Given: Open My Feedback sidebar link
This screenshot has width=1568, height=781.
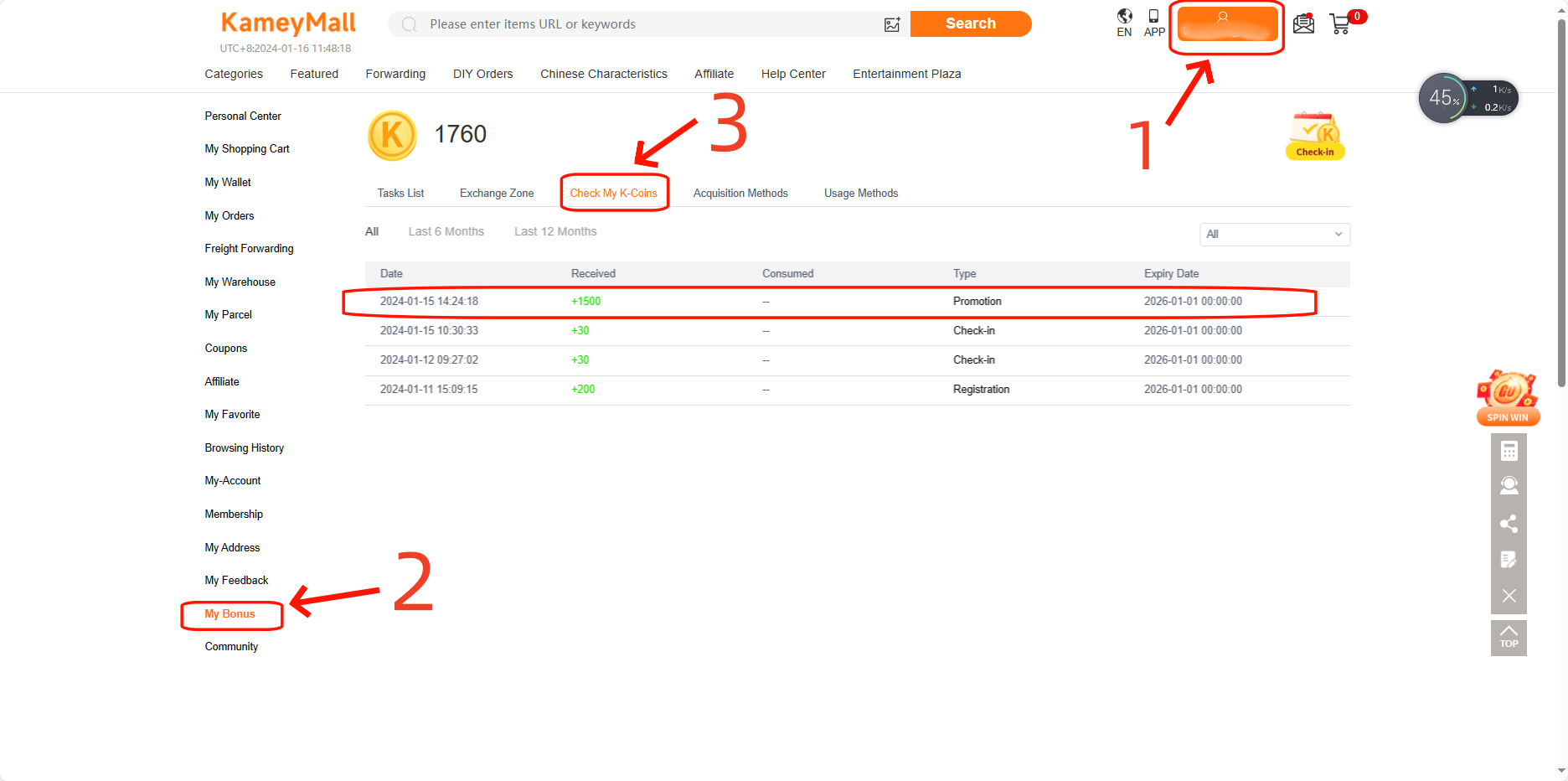Looking at the screenshot, I should [236, 581].
